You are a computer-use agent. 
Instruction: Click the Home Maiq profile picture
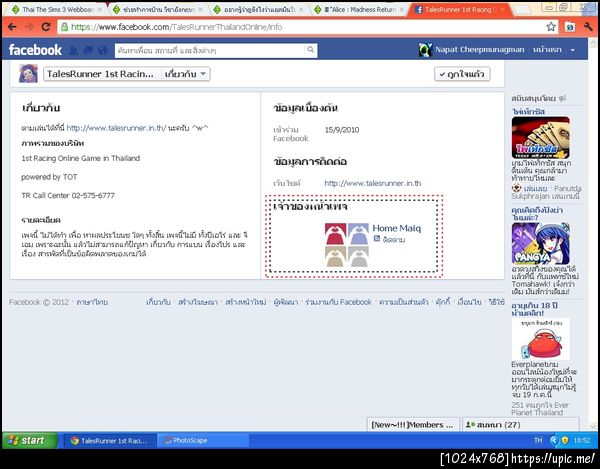(x=347, y=245)
